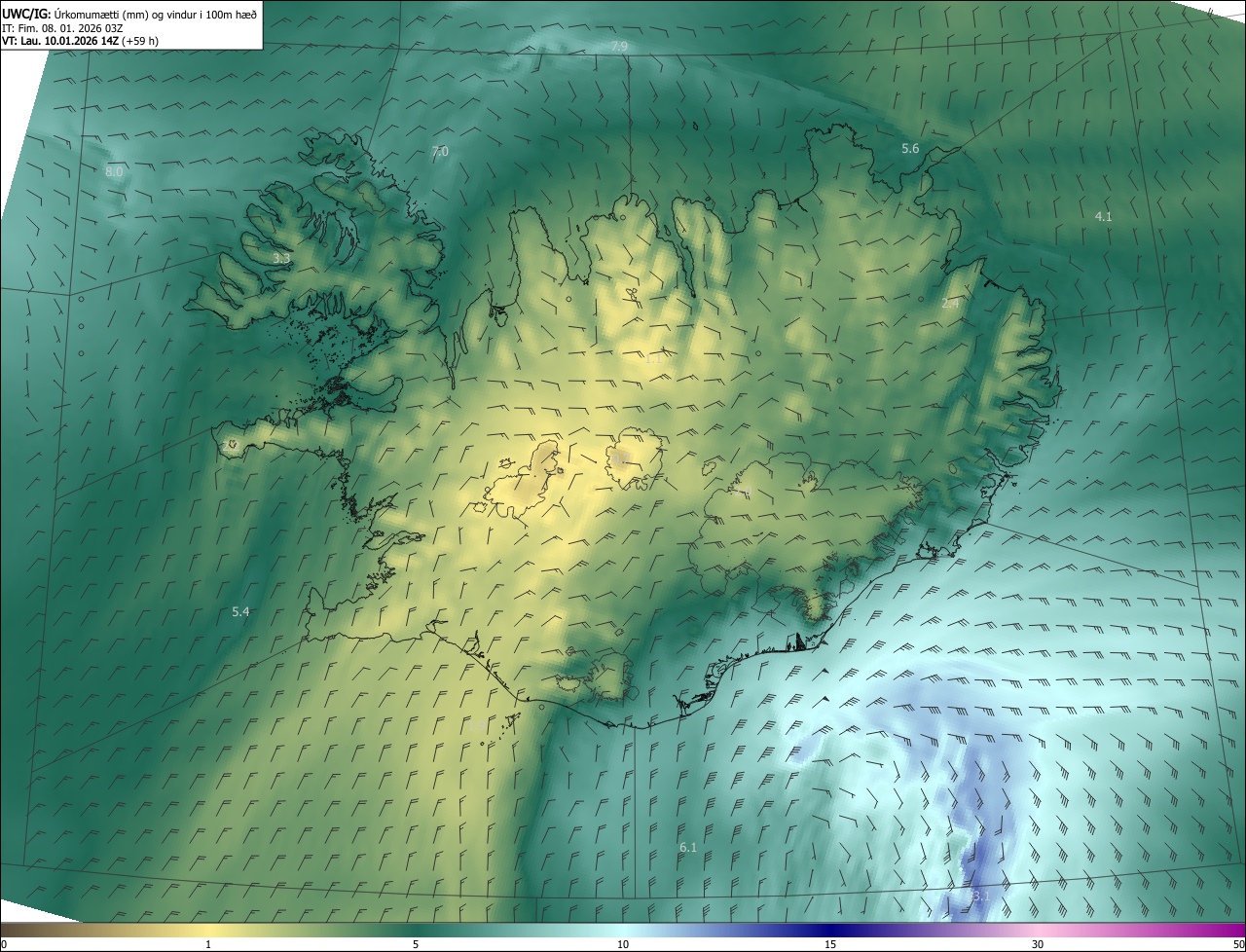The height and width of the screenshot is (952, 1246).
Task: Click the 4.1 value in the eastern sea
Action: (x=1103, y=217)
